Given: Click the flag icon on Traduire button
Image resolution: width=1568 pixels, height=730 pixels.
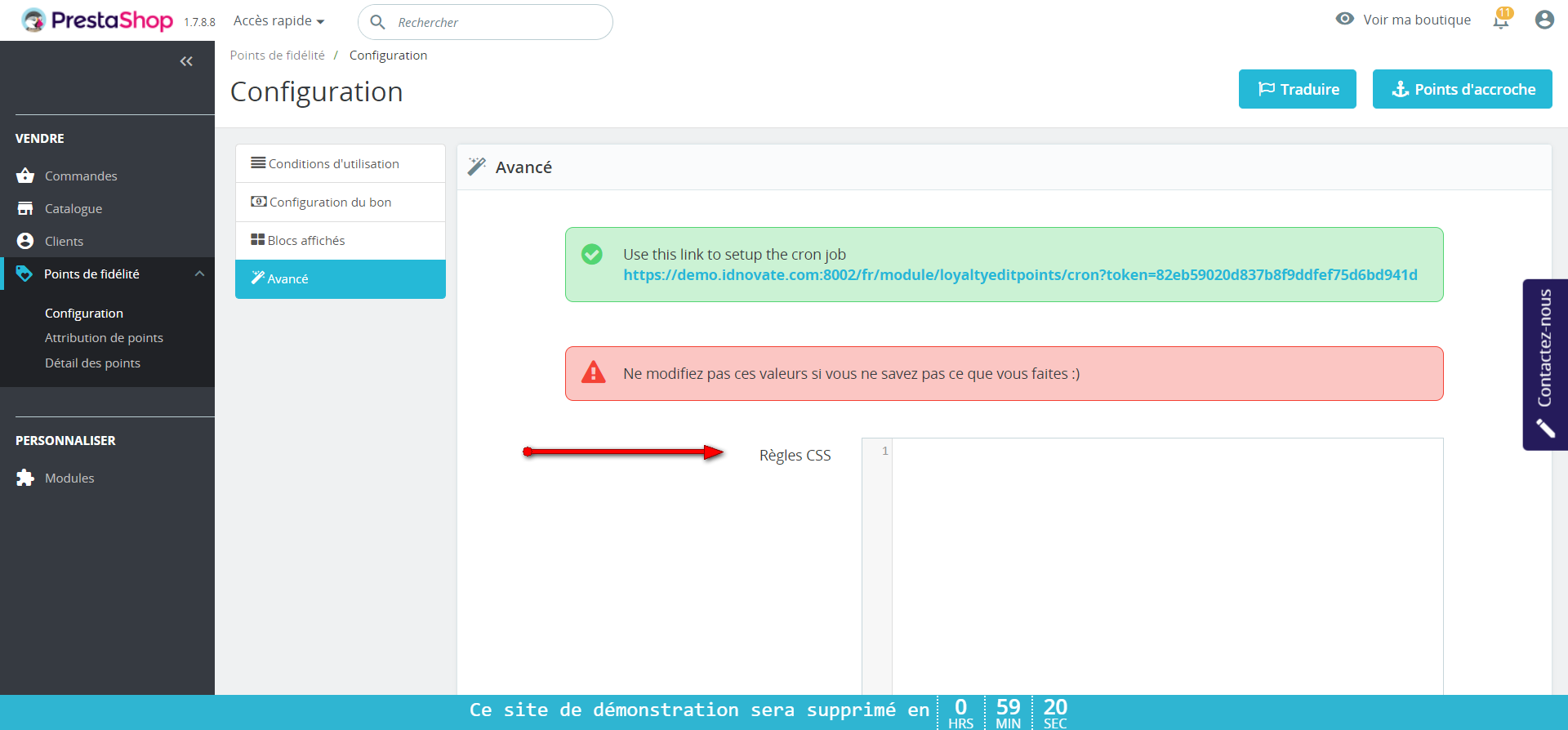Looking at the screenshot, I should coord(1267,89).
